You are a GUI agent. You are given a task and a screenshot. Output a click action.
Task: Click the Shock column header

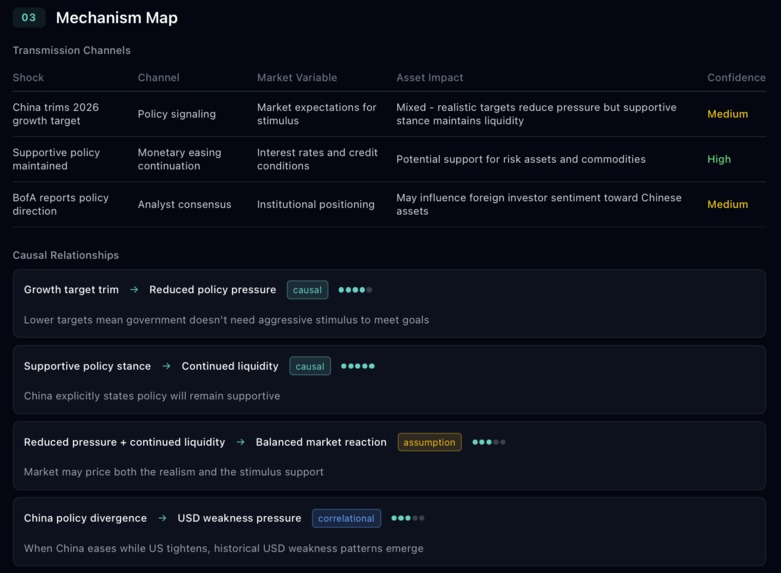pyautogui.click(x=28, y=77)
